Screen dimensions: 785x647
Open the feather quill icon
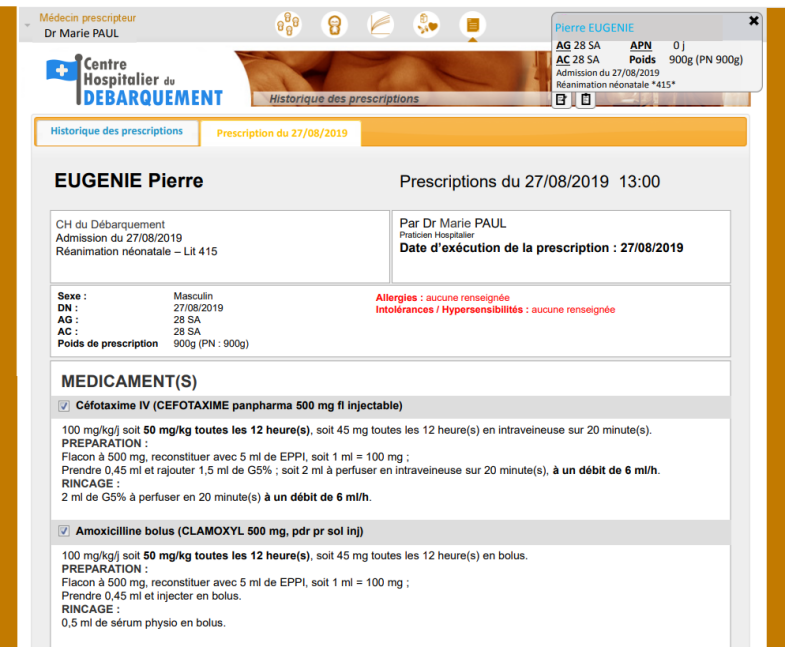(x=381, y=24)
